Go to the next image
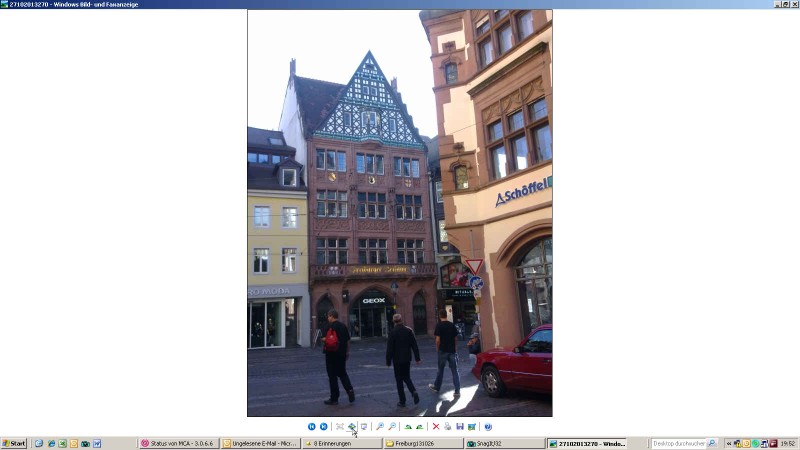Image resolution: width=800 pixels, height=450 pixels. tap(323, 427)
